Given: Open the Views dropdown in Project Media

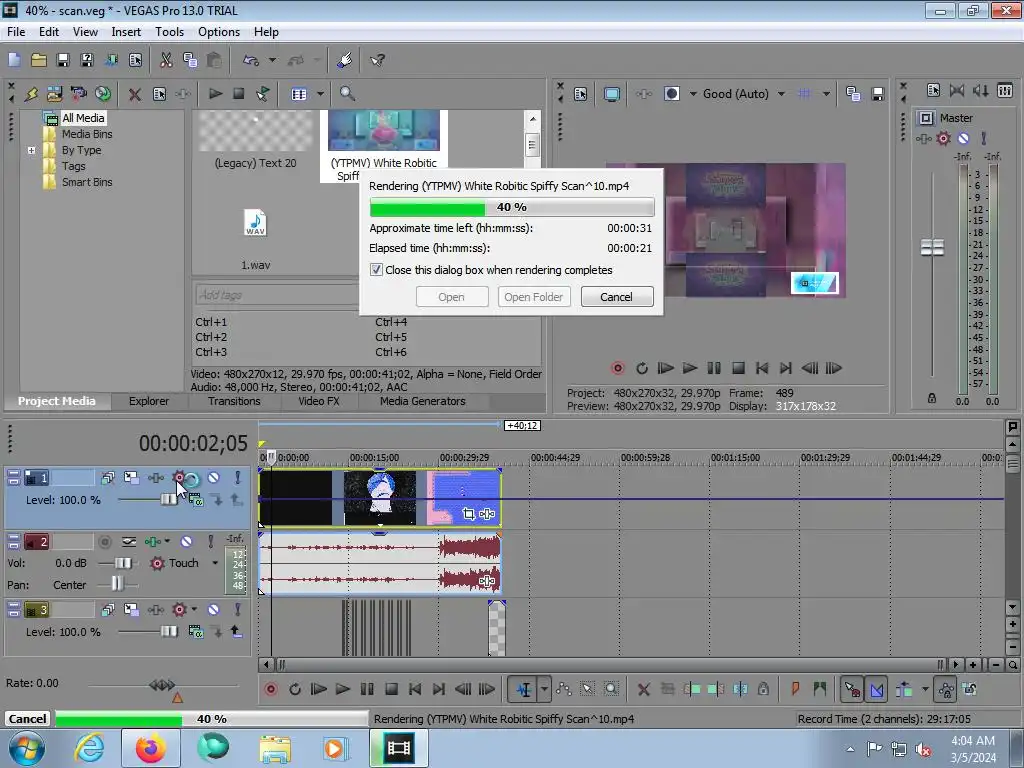Looking at the screenshot, I should 320,94.
